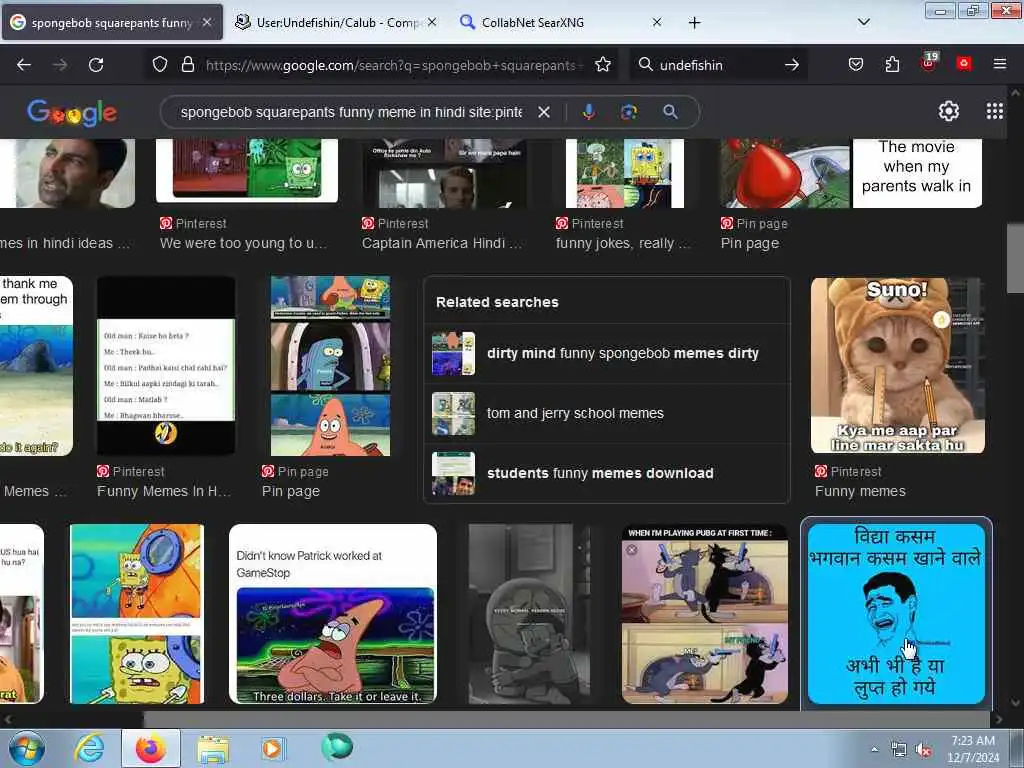Image resolution: width=1024 pixels, height=768 pixels.
Task: Show hidden system tray icons
Action: pyautogui.click(x=874, y=749)
